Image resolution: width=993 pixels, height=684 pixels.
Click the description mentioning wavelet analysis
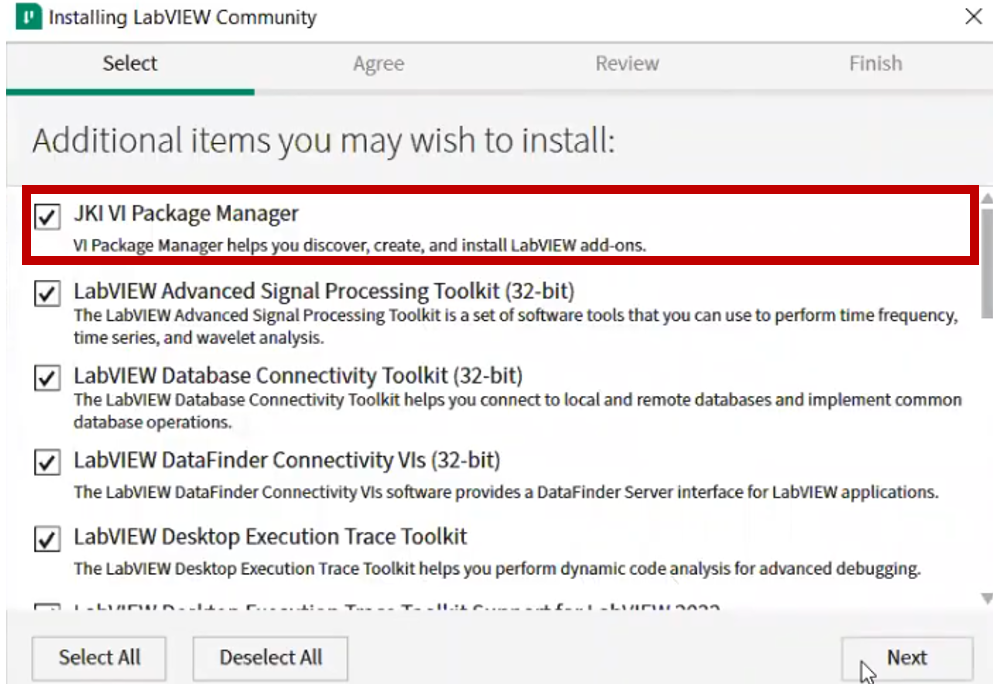(515, 326)
